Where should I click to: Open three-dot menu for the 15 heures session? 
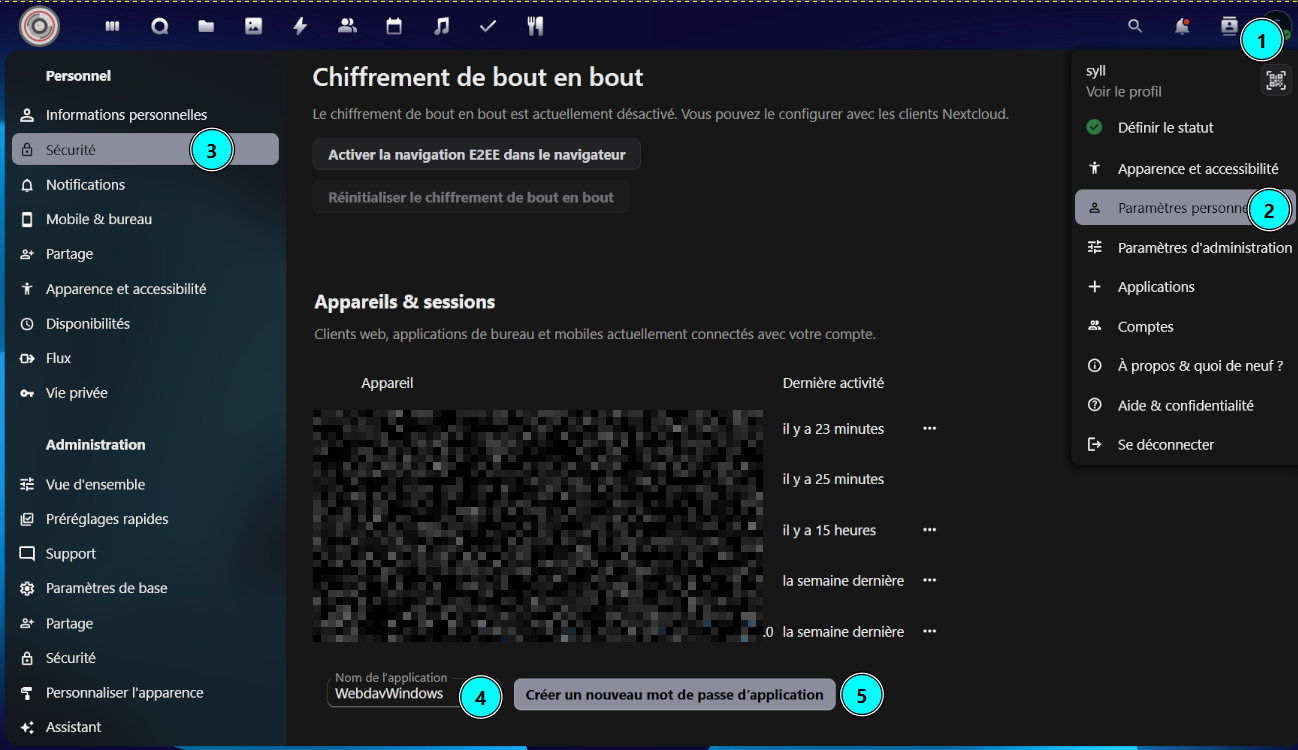929,530
